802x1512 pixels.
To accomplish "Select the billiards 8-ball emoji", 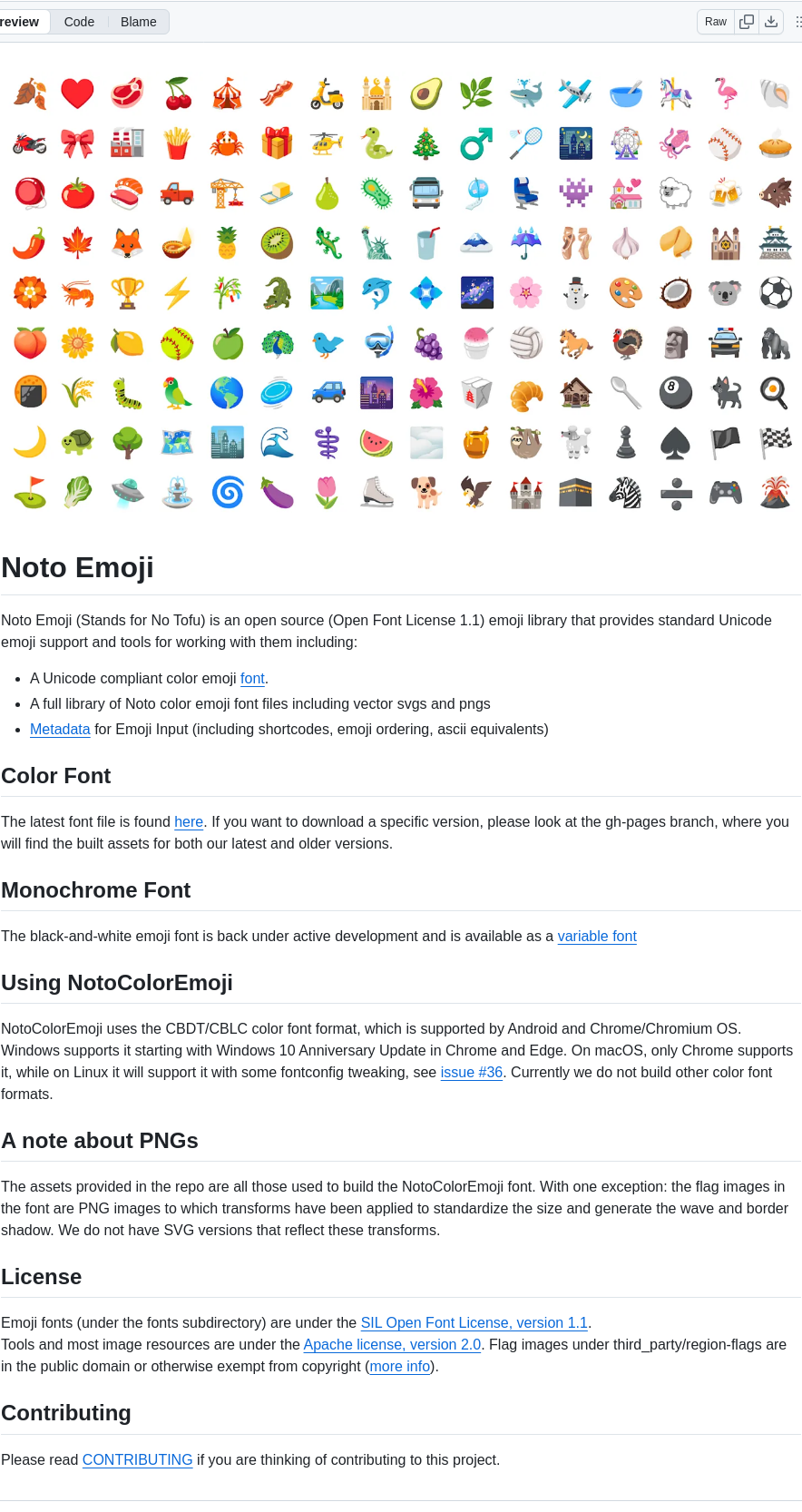I will [x=676, y=393].
